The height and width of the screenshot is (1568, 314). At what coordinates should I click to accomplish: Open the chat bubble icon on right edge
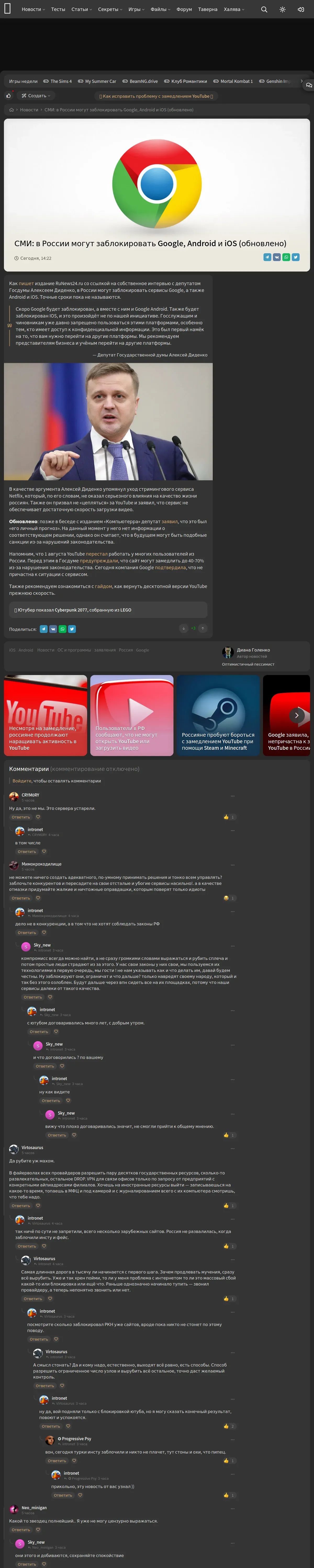[x=309, y=85]
